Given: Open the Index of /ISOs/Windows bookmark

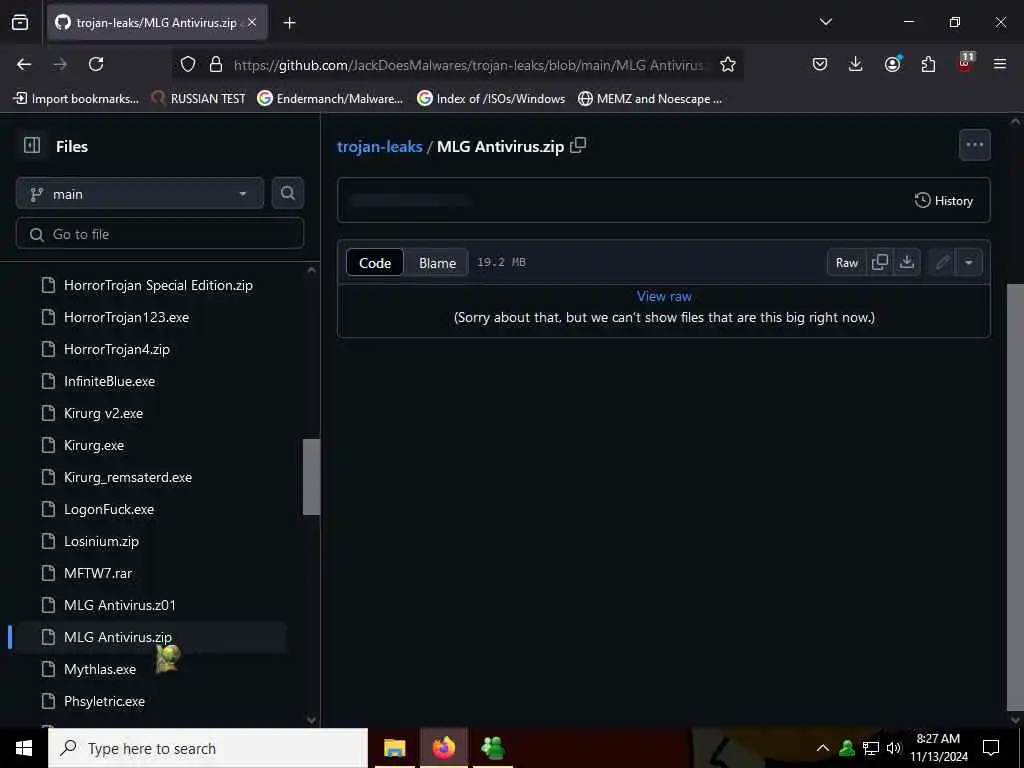Looking at the screenshot, I should click(490, 99).
